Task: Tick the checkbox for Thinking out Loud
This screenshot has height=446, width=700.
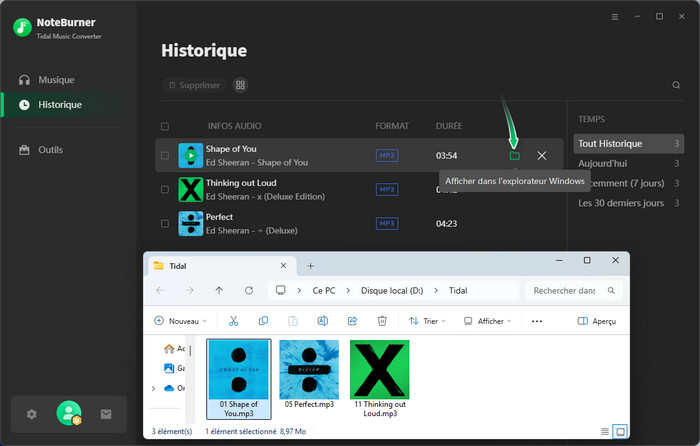Action: [165, 189]
